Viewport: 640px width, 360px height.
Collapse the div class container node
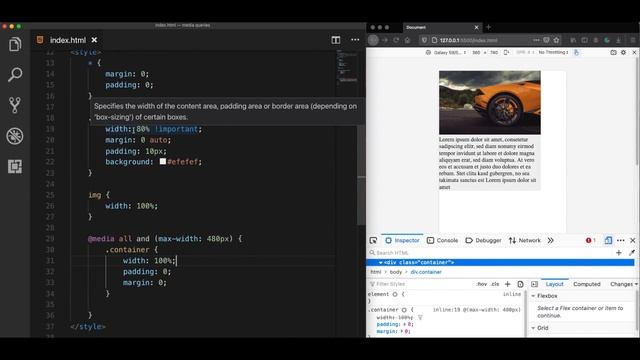coord(380,262)
